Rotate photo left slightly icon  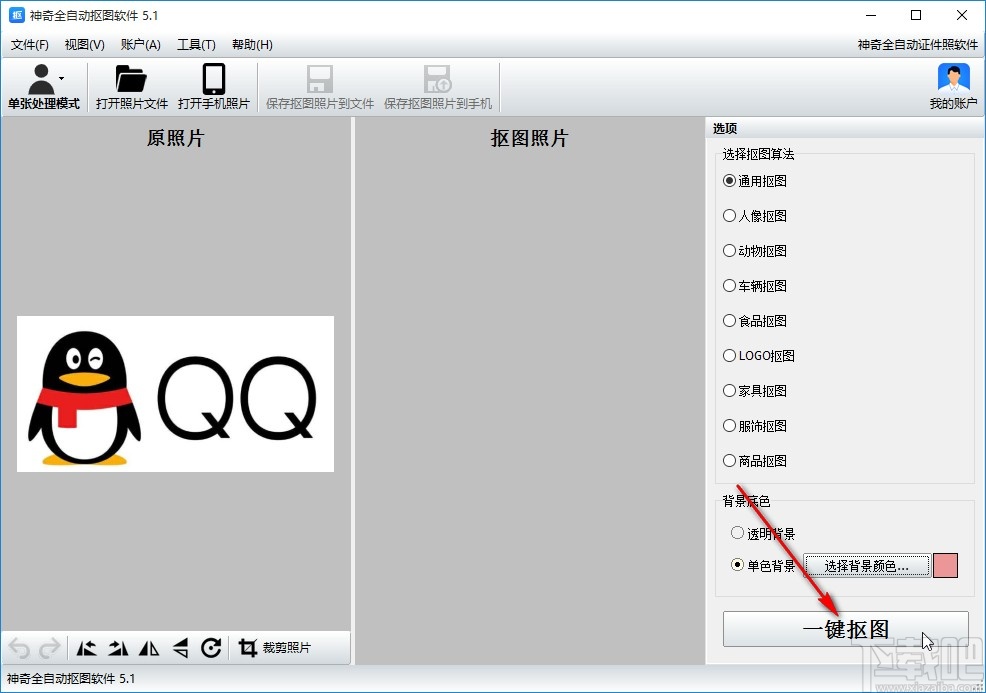pos(87,648)
